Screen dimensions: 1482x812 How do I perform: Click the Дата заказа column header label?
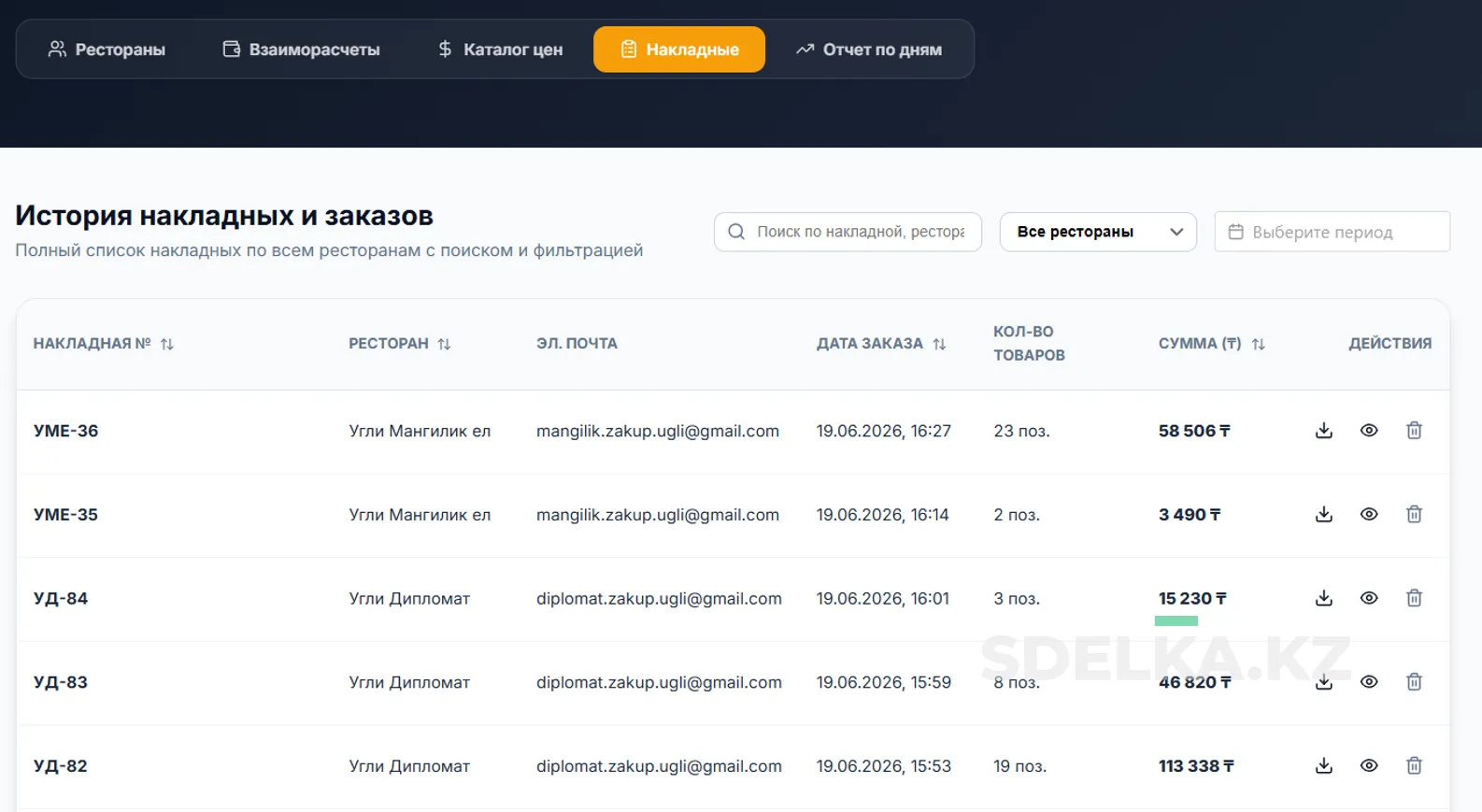[x=870, y=344]
